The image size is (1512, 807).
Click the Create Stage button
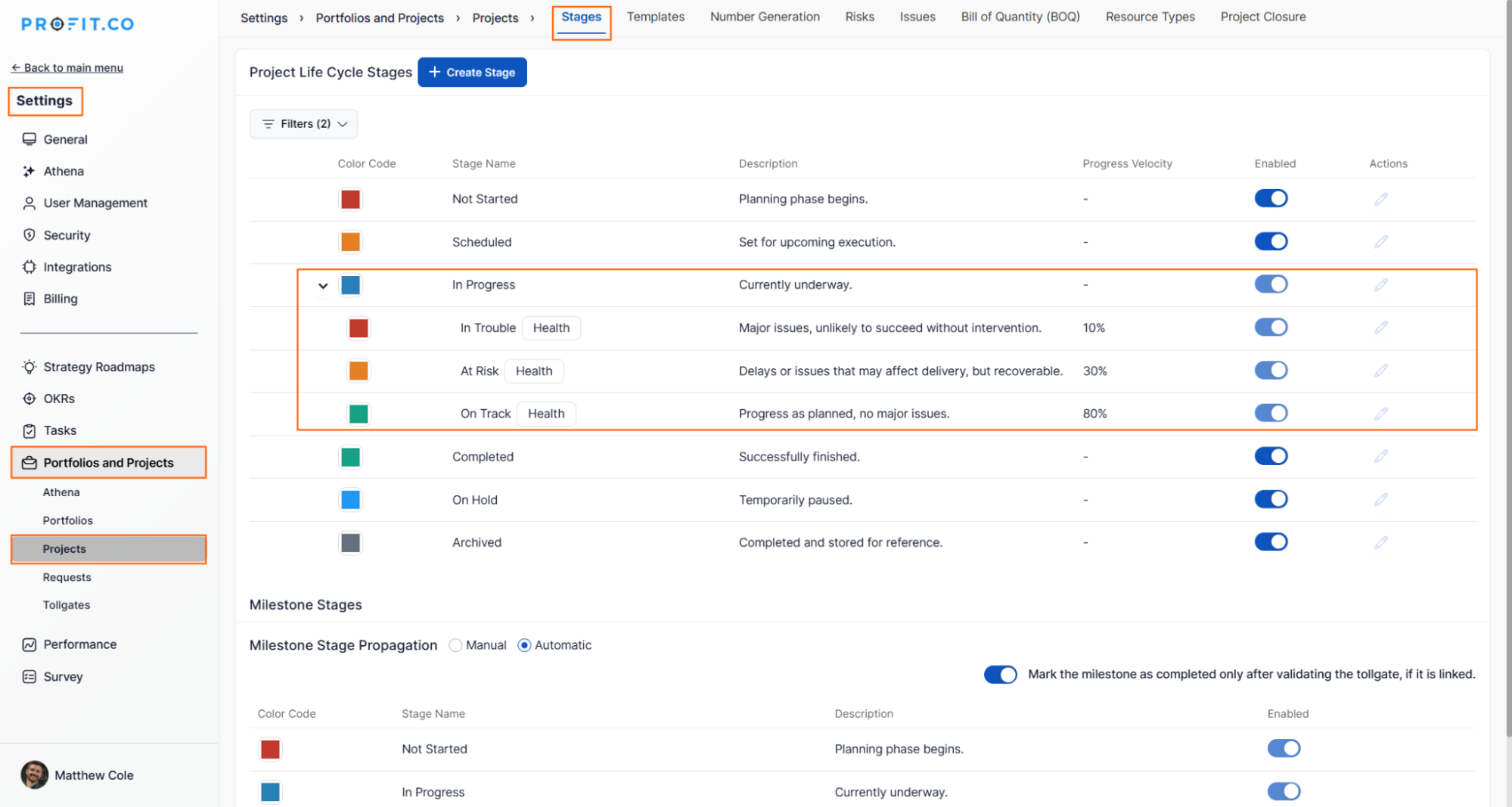tap(472, 73)
